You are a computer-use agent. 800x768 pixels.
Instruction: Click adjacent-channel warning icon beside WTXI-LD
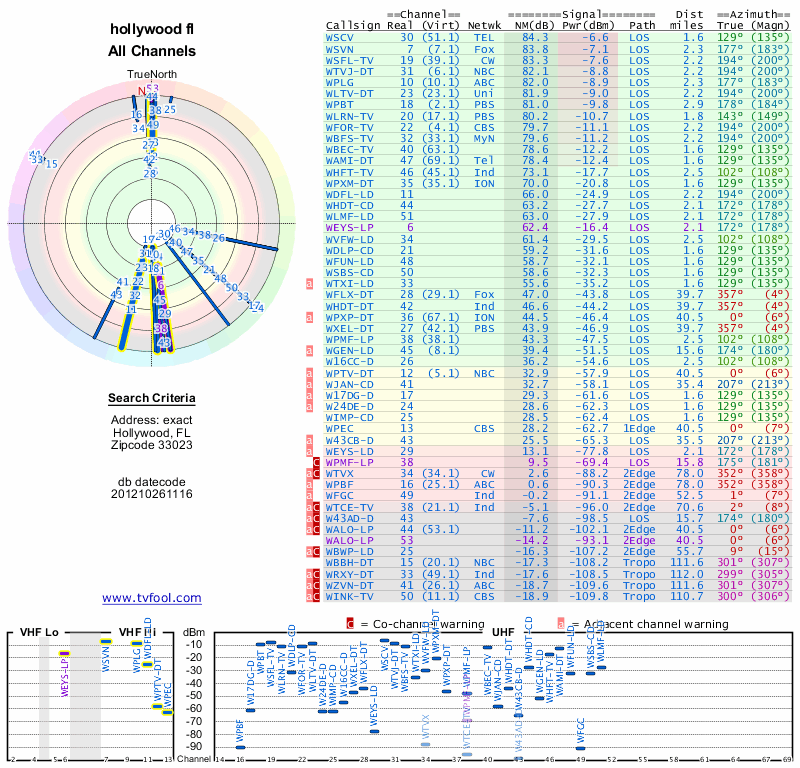(x=310, y=284)
